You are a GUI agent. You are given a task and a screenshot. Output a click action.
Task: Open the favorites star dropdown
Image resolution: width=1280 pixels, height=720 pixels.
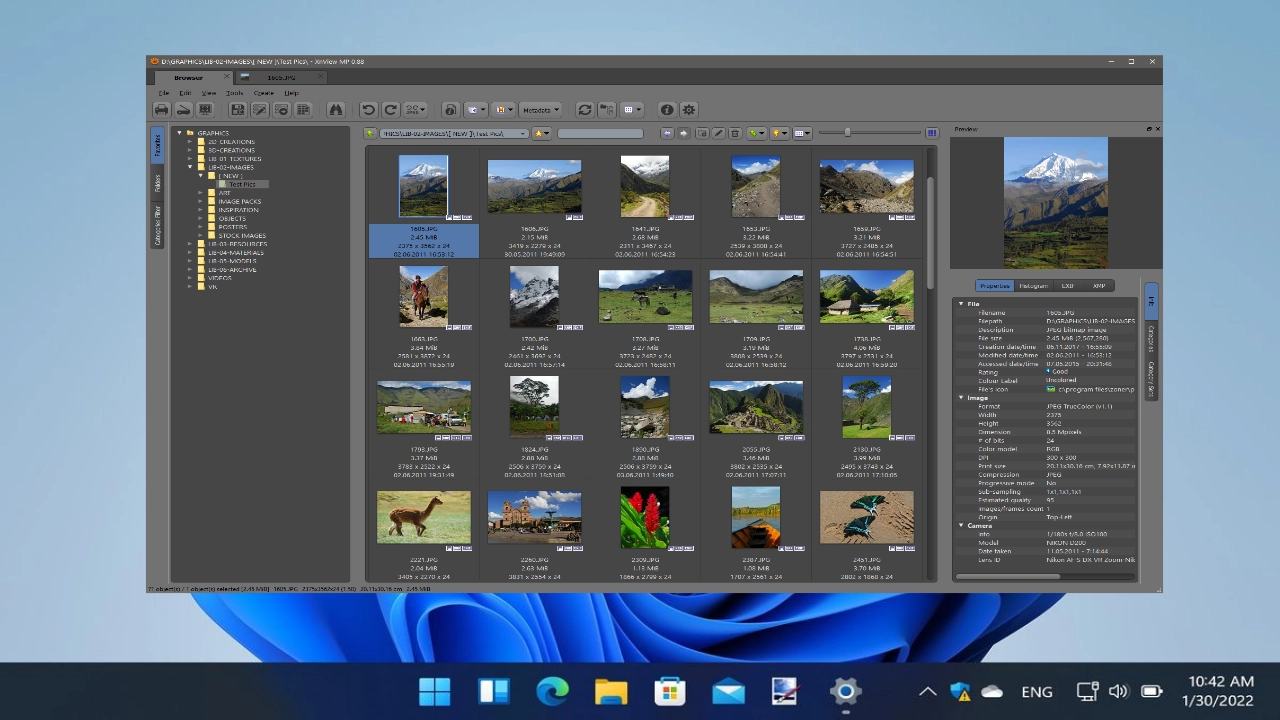(x=541, y=133)
